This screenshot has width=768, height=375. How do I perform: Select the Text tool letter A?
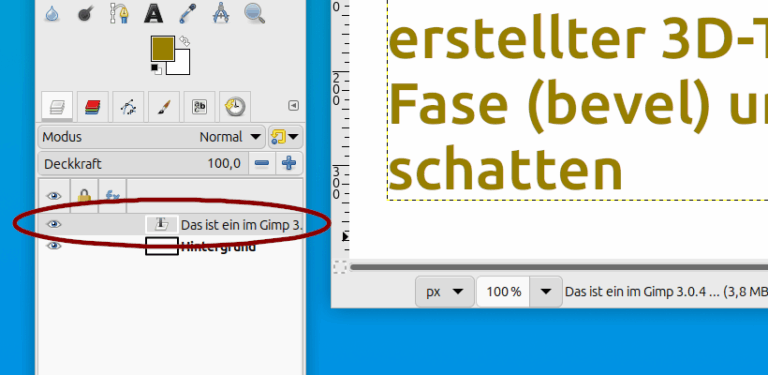pyautogui.click(x=153, y=14)
